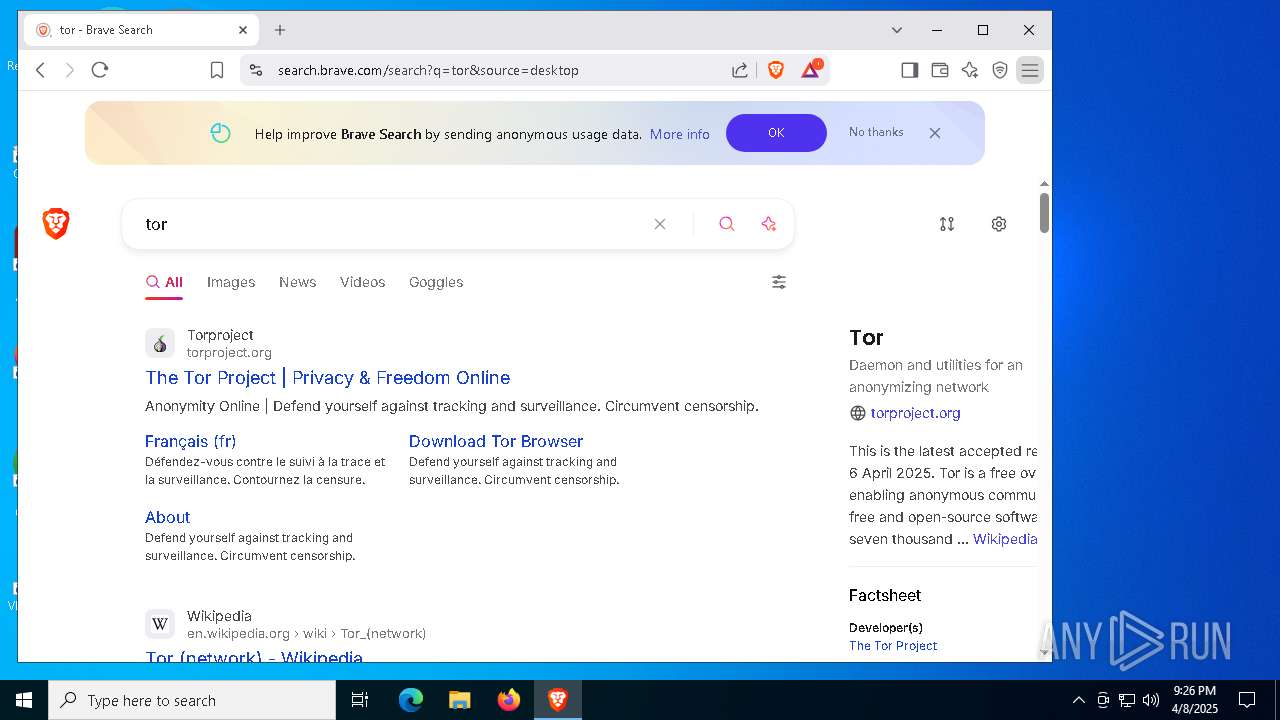Dismiss the usage data banner

935,133
